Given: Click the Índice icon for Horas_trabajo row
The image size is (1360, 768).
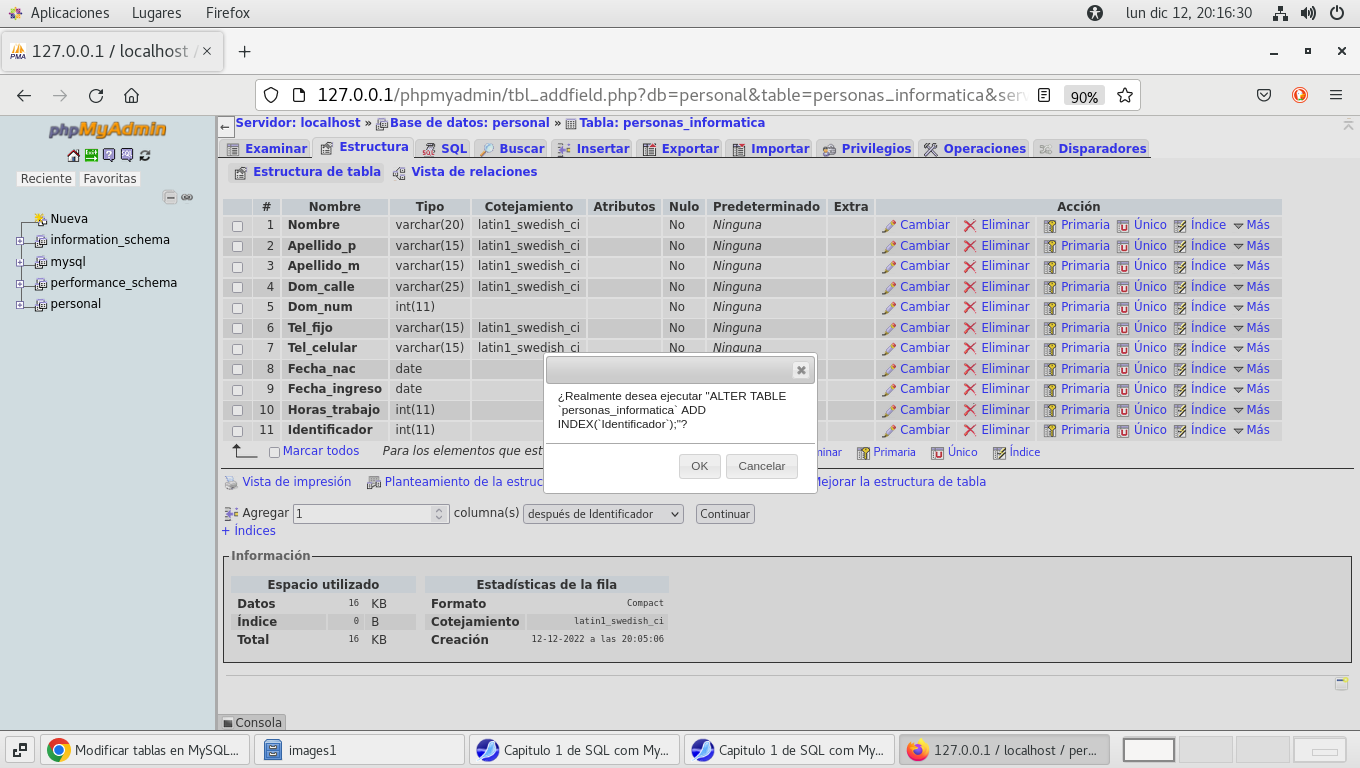Looking at the screenshot, I should point(1180,410).
